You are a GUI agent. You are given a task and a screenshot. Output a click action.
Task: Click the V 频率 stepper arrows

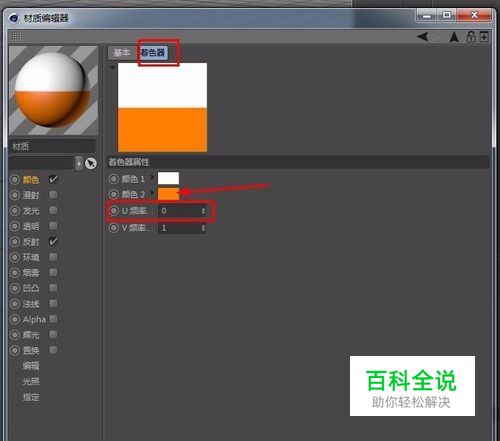tap(203, 228)
